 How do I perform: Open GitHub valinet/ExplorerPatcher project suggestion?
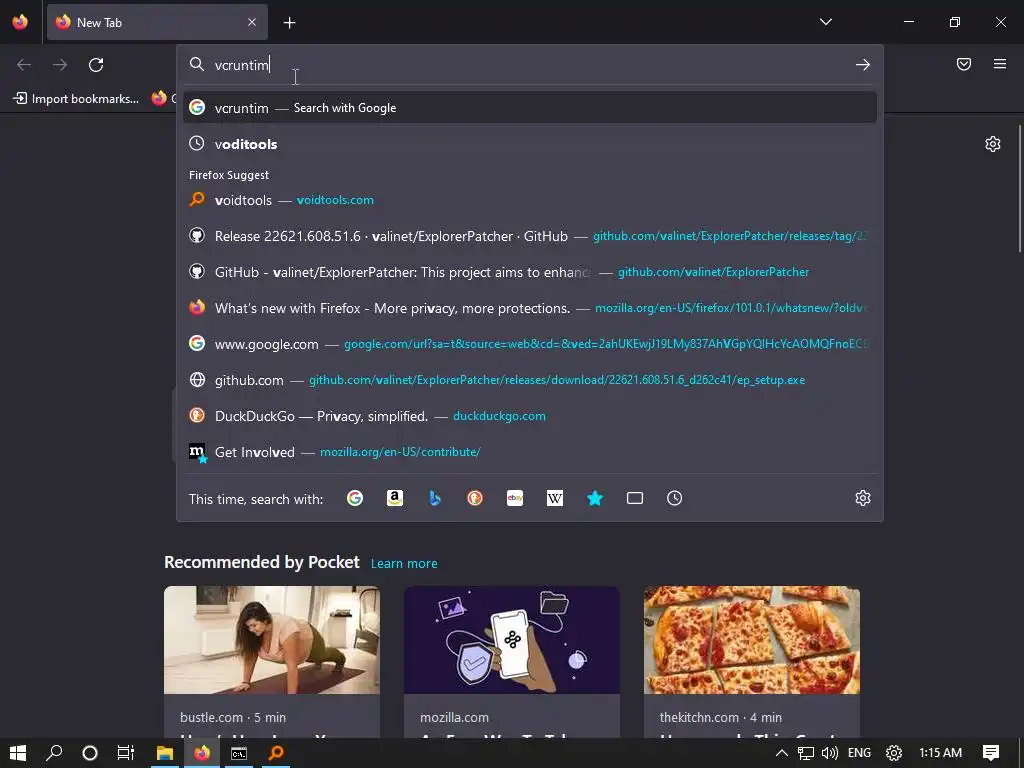point(530,272)
